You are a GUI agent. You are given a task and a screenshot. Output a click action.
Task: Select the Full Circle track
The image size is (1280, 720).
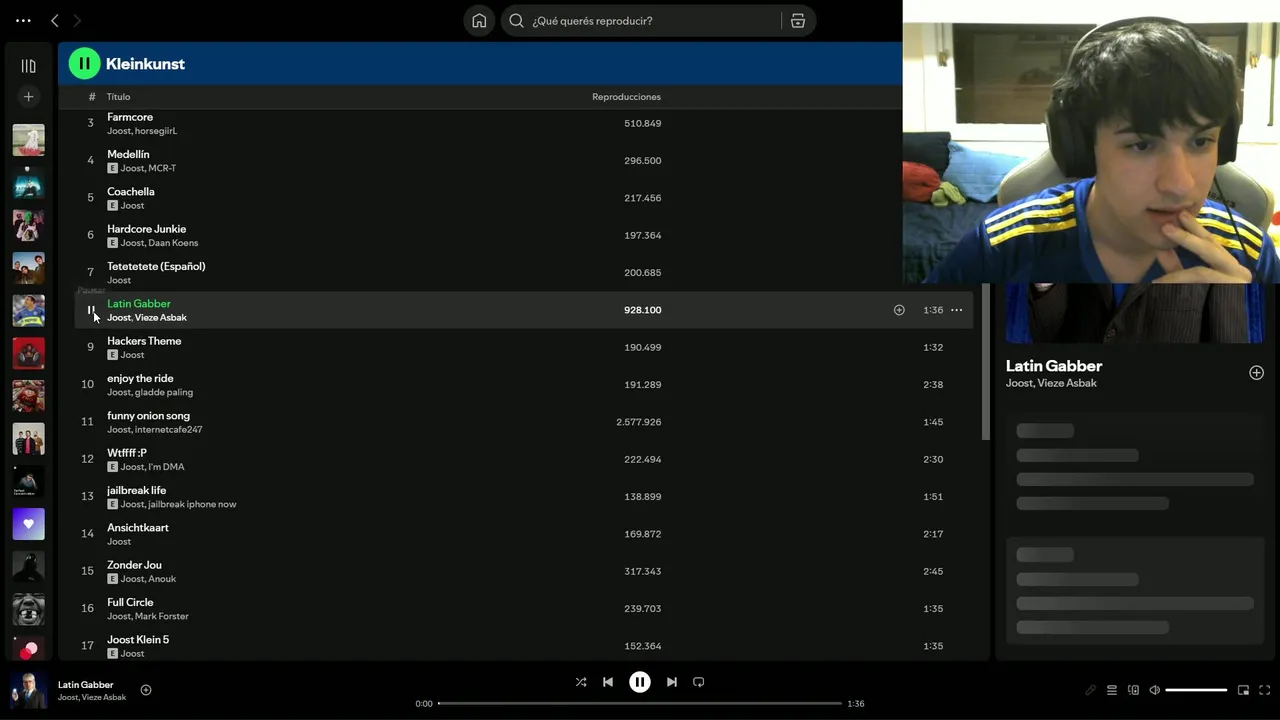[130, 602]
